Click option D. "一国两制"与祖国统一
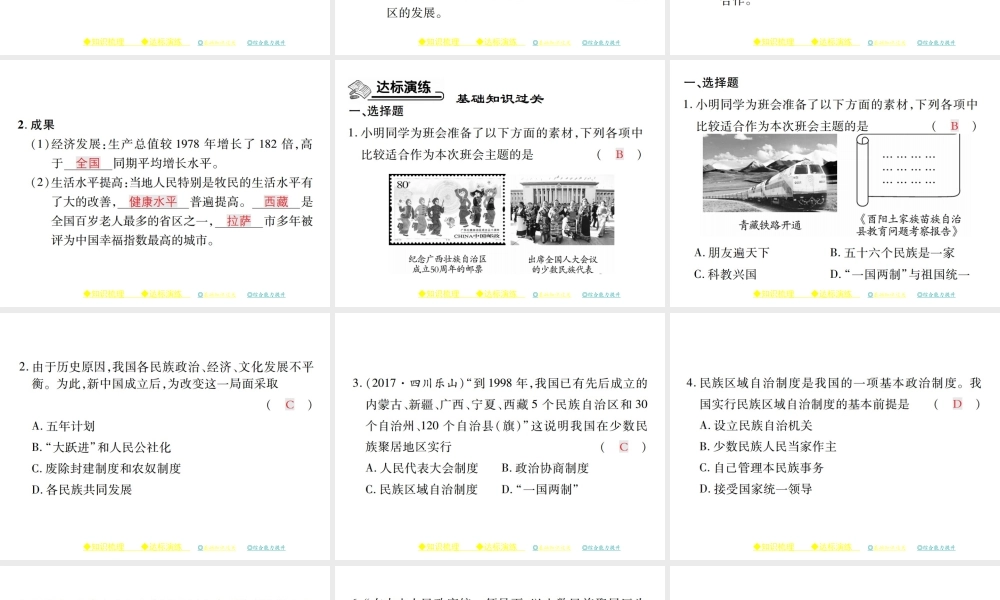This screenshot has width=1000, height=600. pos(900,275)
